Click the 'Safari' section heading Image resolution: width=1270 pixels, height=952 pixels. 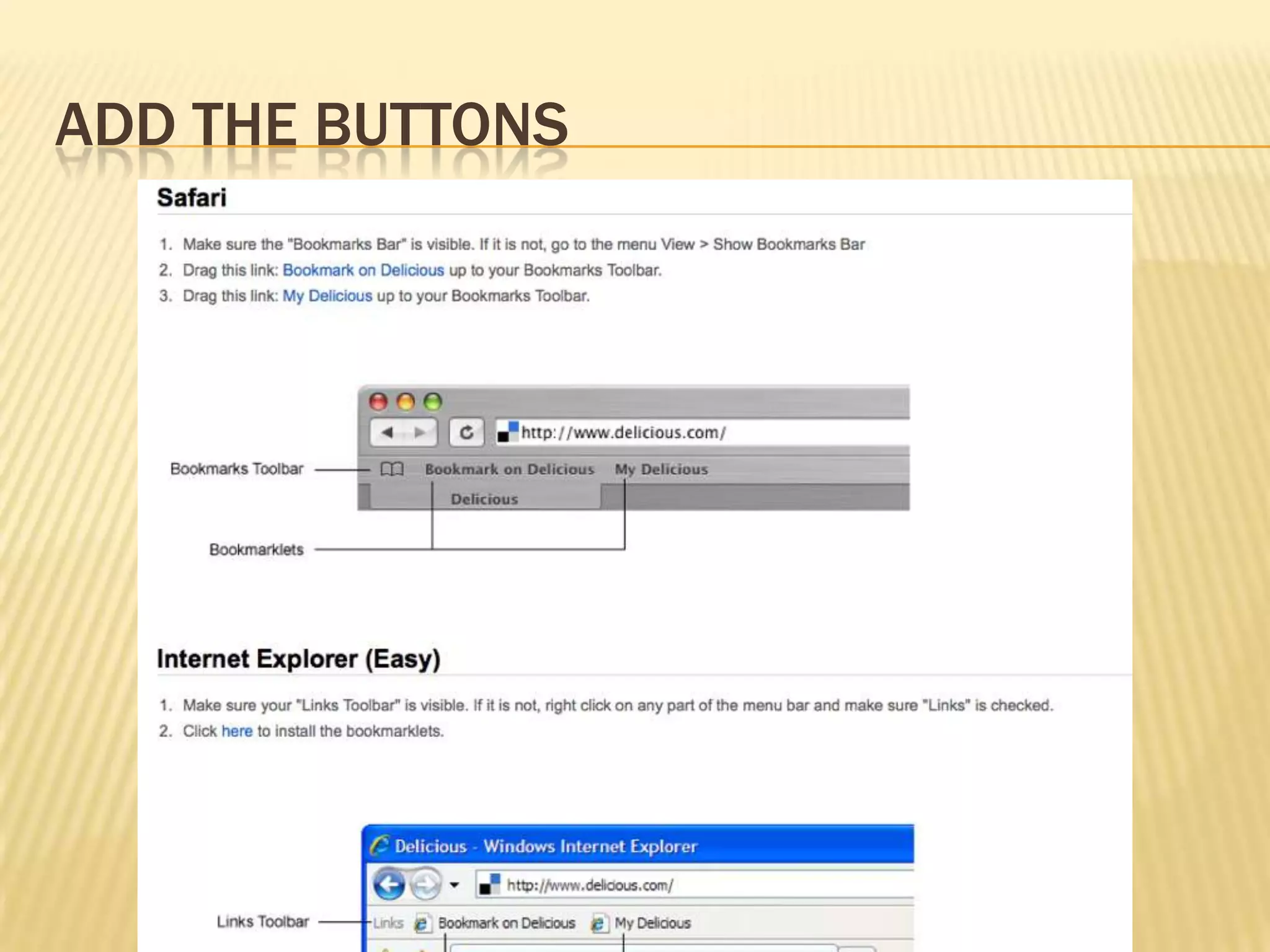pos(192,198)
